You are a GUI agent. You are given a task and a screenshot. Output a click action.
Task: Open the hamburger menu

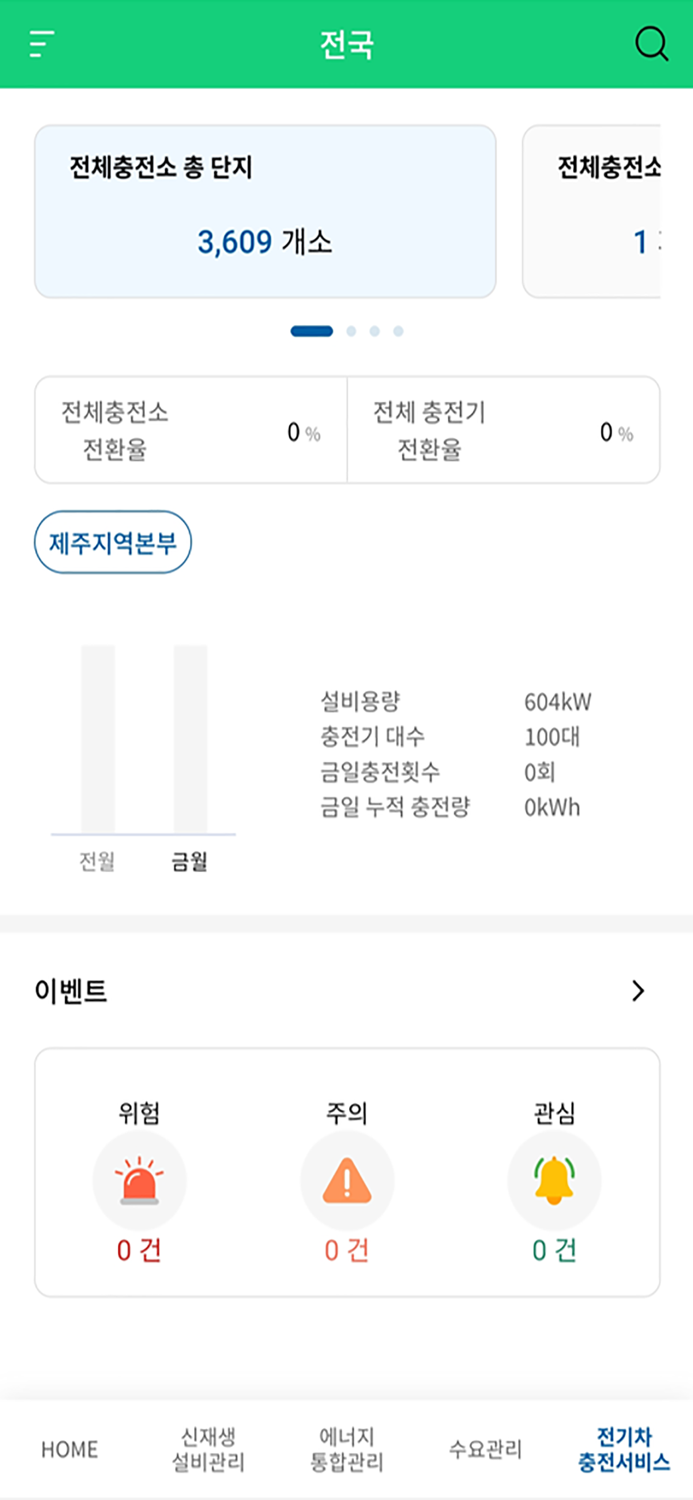tap(38, 43)
